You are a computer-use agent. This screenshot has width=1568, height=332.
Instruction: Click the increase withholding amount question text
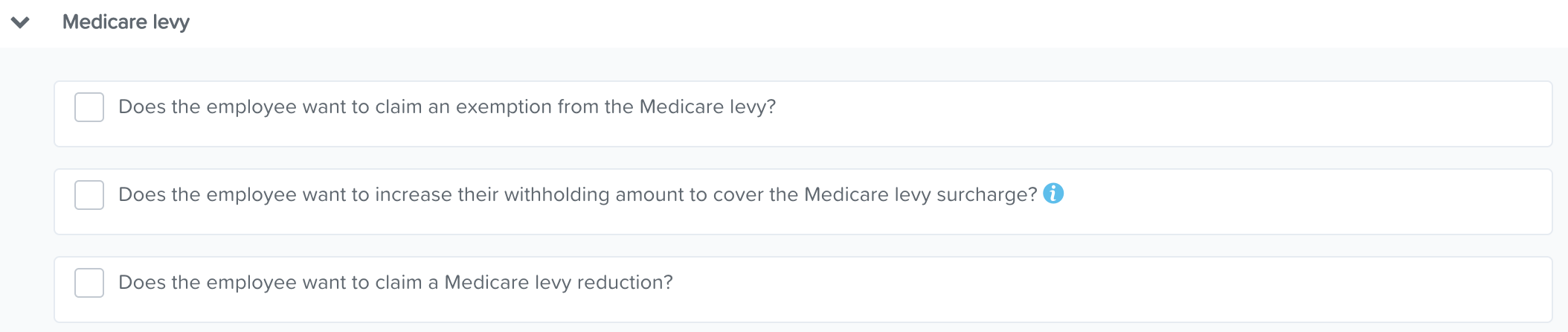pos(577,195)
